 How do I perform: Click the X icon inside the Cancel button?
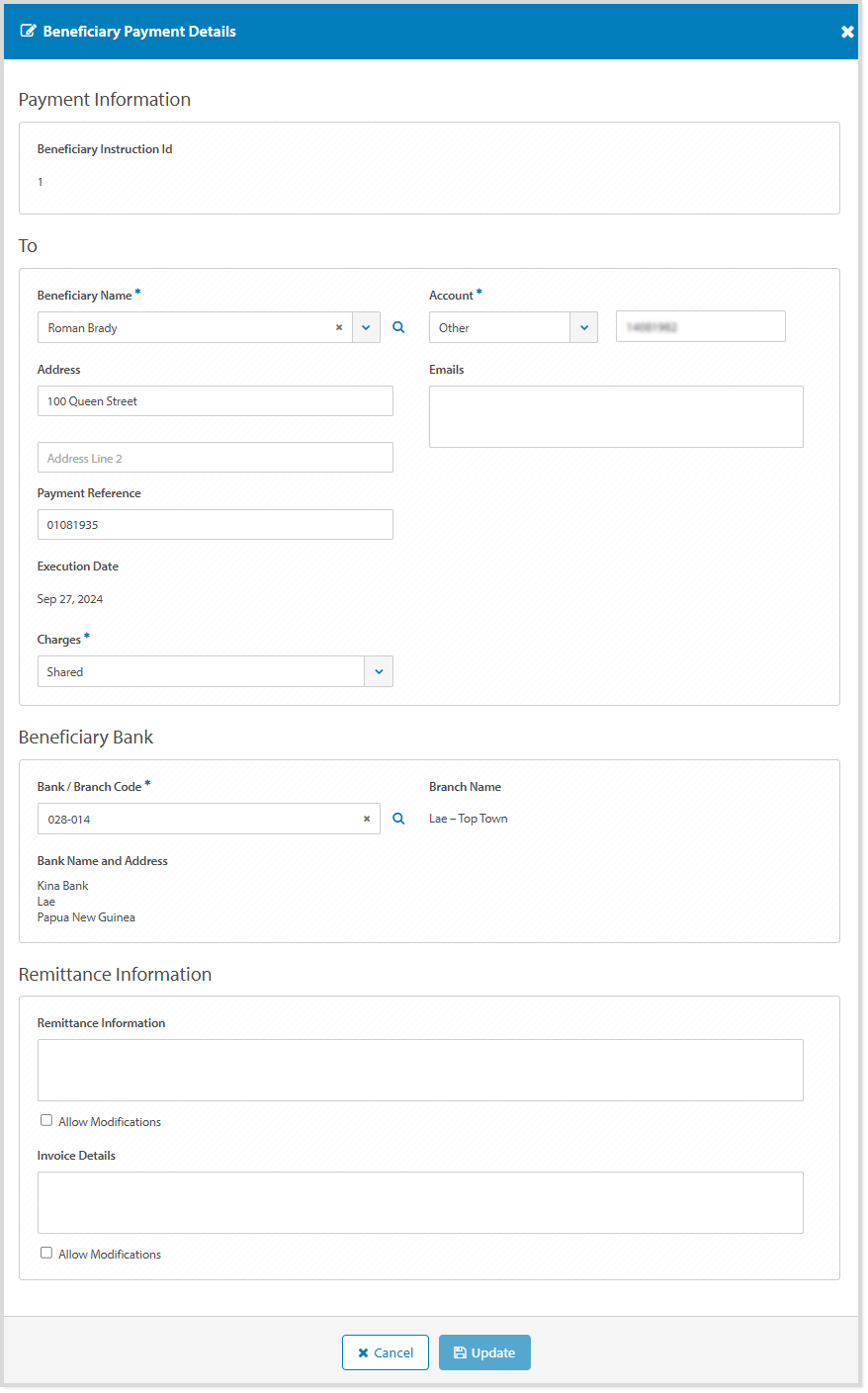tap(365, 1351)
